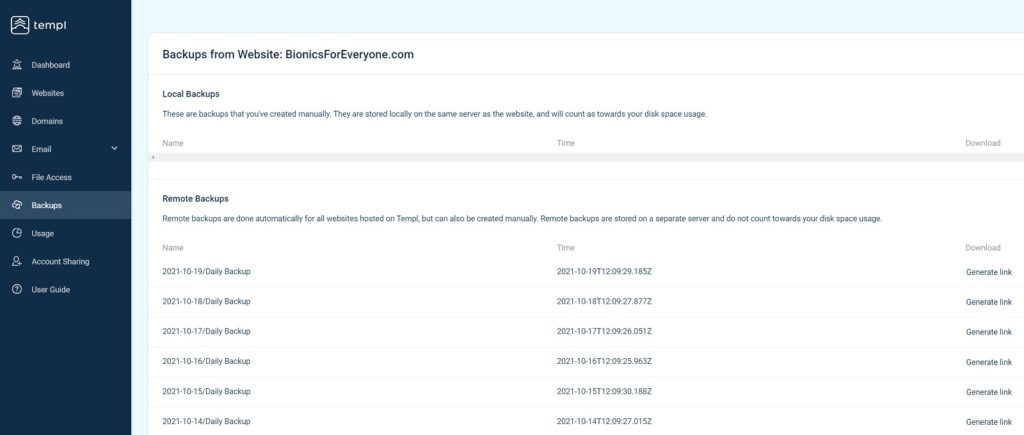Click timestamp 2021-10-16T12:09:25.963Z
This screenshot has height=435, width=1024.
coord(604,361)
